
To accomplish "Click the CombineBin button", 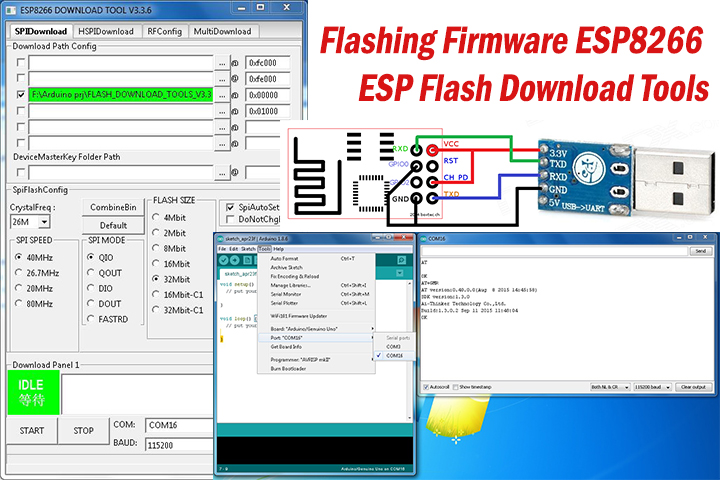I will click(x=113, y=207).
